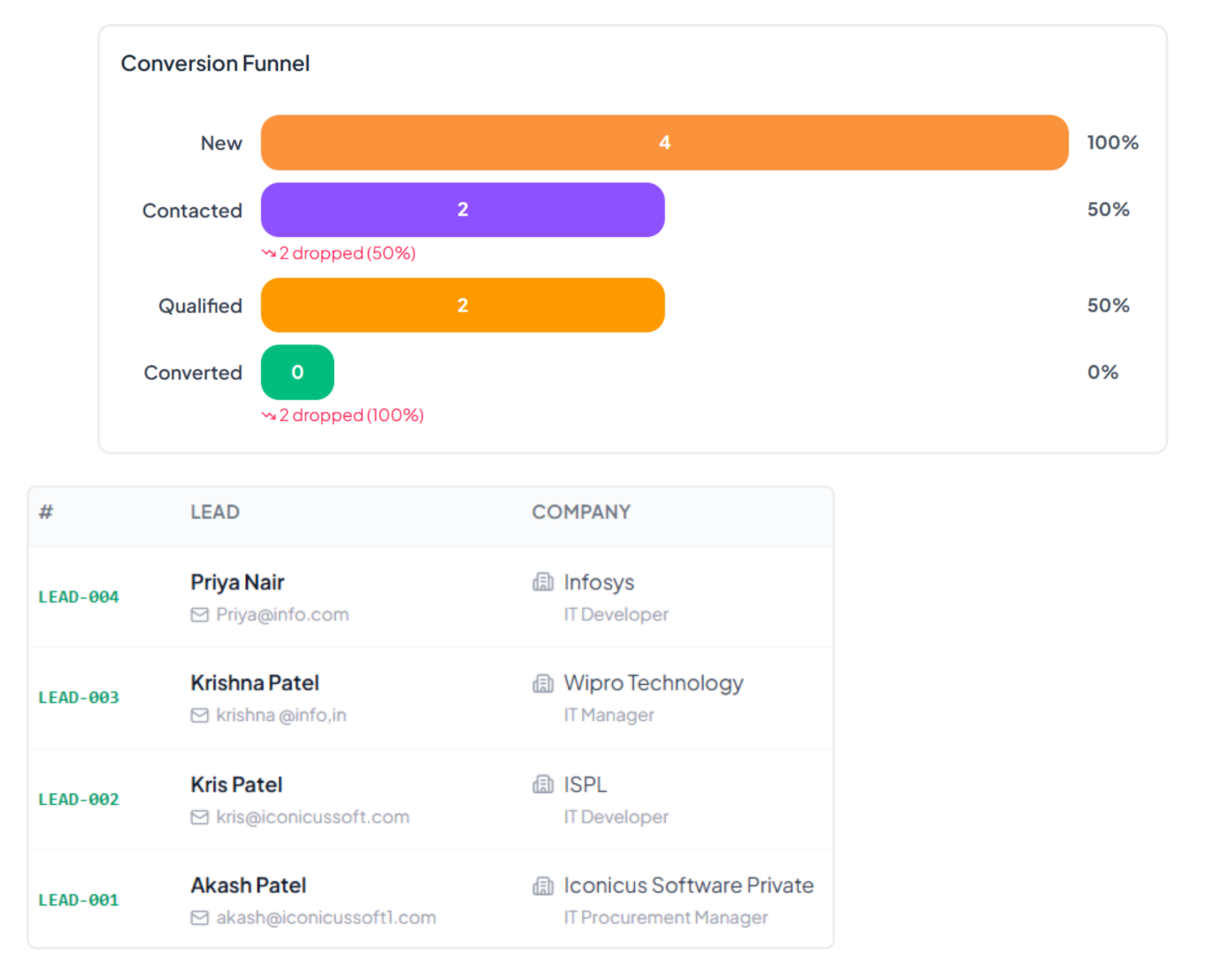
Task: Click the envelope icon beside krishna @info,in
Action: point(199,716)
